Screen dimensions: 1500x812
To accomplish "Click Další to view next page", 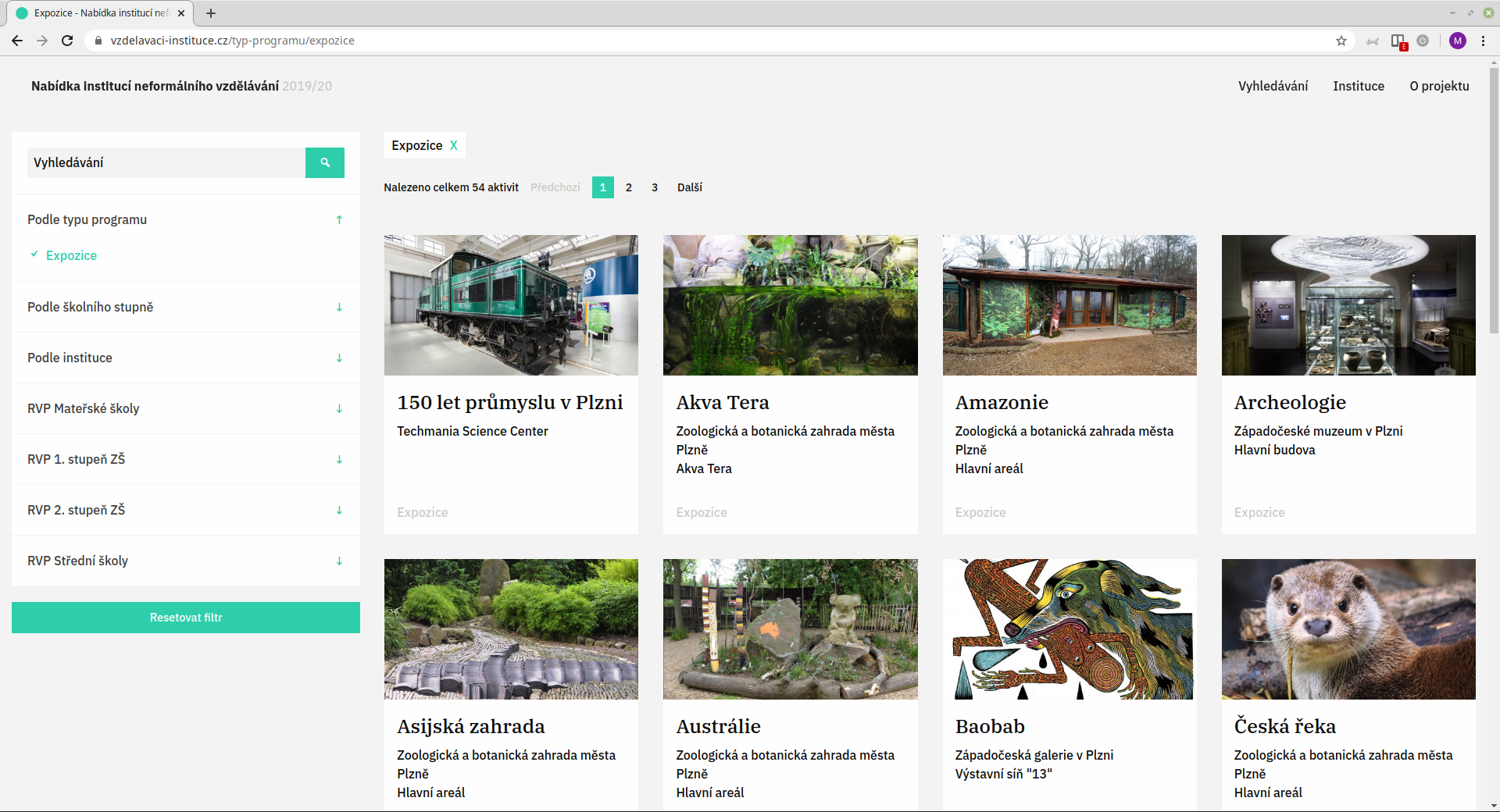I will click(690, 187).
